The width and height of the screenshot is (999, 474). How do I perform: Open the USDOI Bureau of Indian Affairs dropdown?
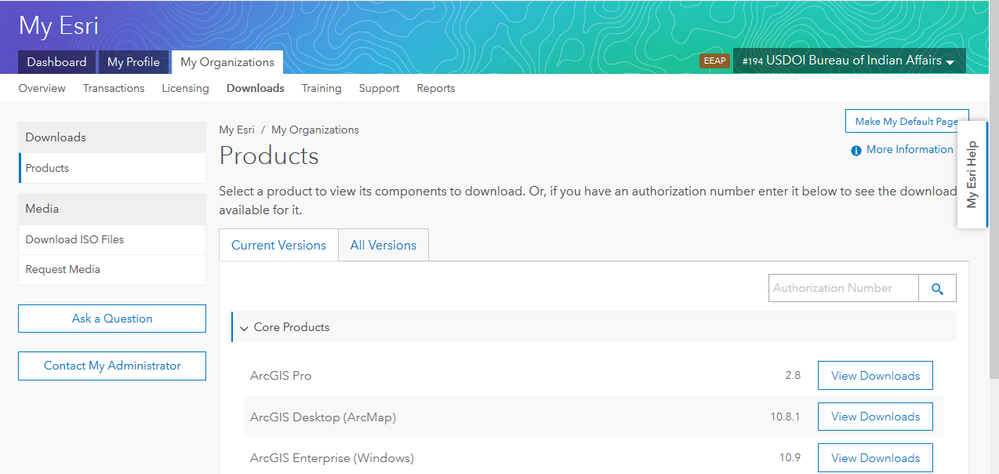coord(849,61)
